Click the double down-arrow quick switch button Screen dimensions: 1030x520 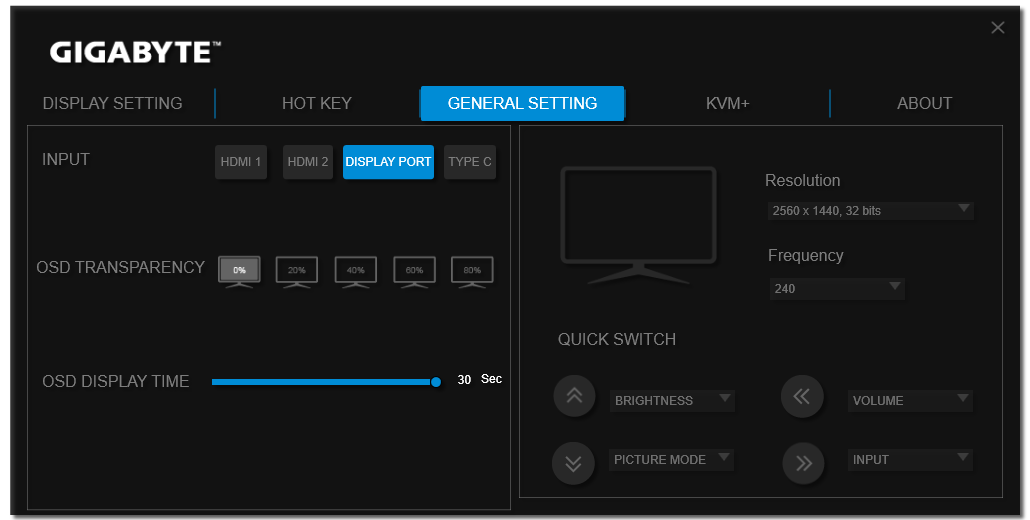(573, 464)
